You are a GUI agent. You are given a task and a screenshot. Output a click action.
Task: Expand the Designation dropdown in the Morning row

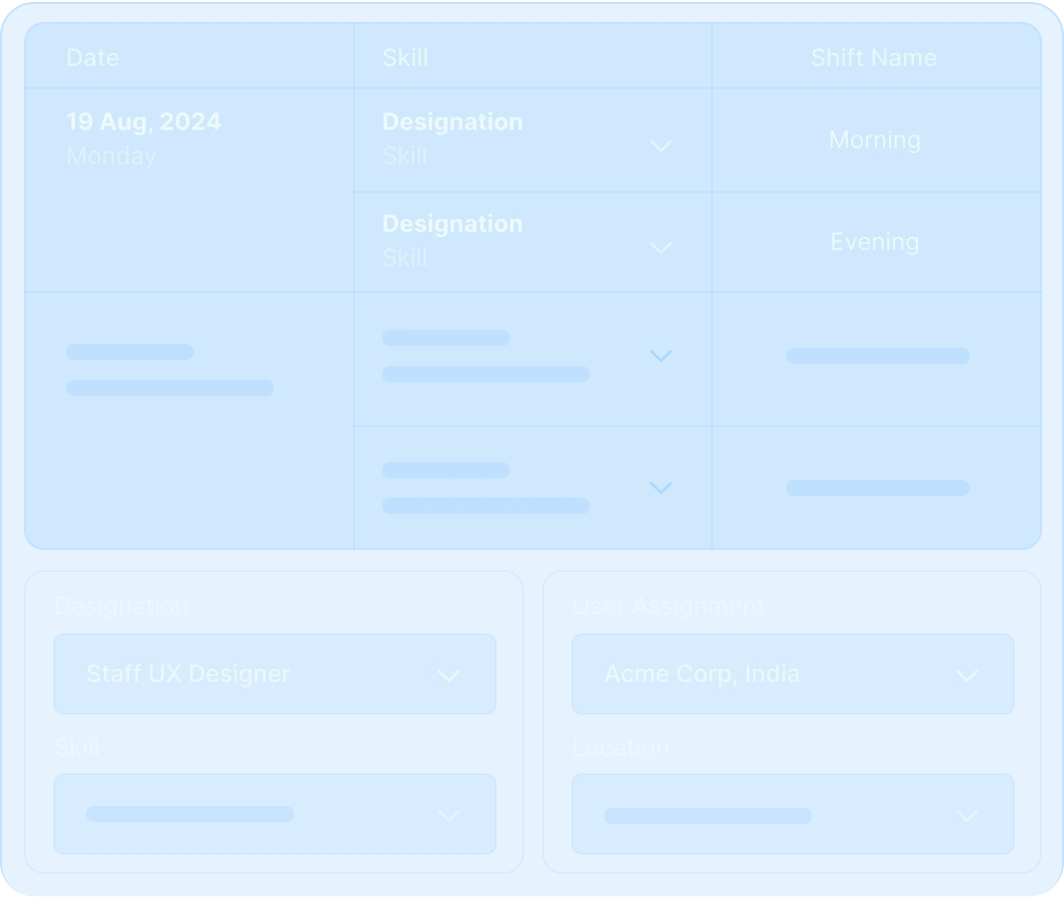point(660,146)
